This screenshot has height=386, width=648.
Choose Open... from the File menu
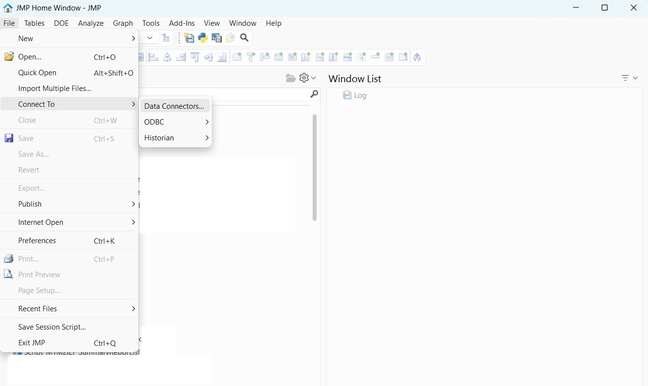[69, 57]
